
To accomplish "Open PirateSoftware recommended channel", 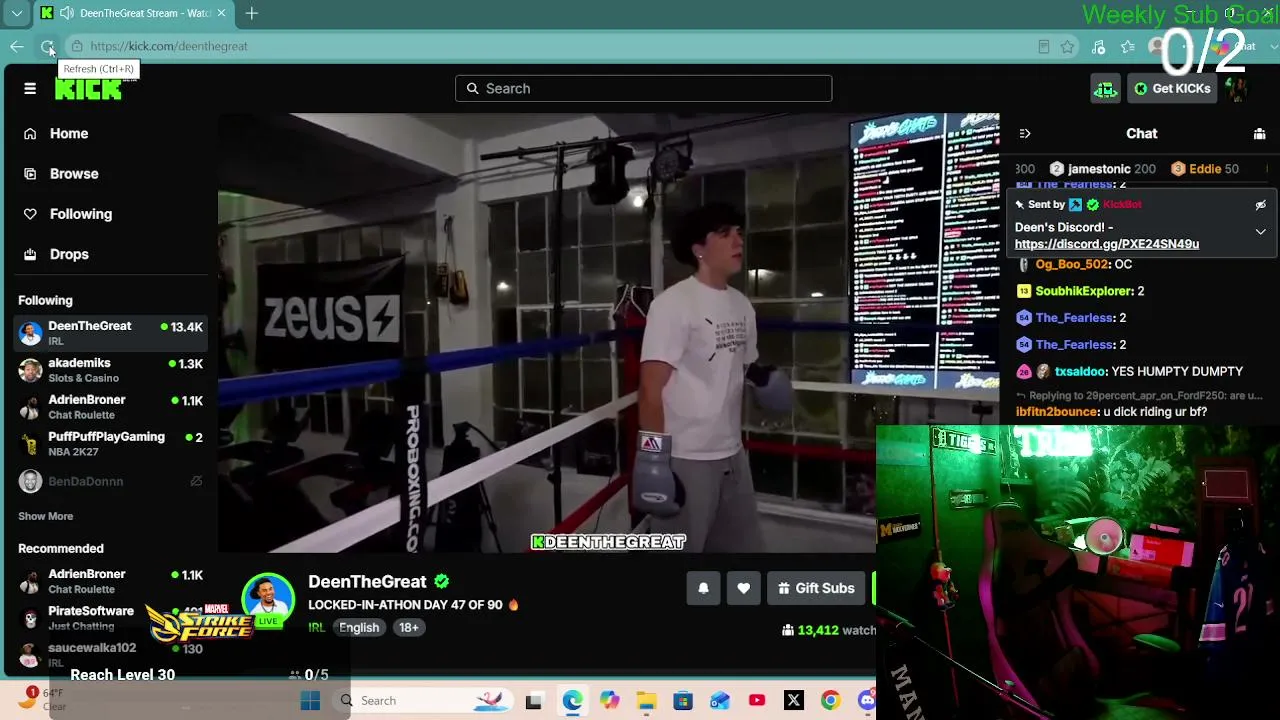I will point(110,618).
